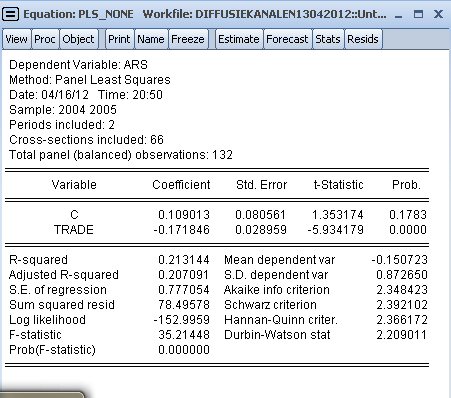Click the 'R-squared' label
Viewport: 451px width, 398px height.
(x=38, y=260)
